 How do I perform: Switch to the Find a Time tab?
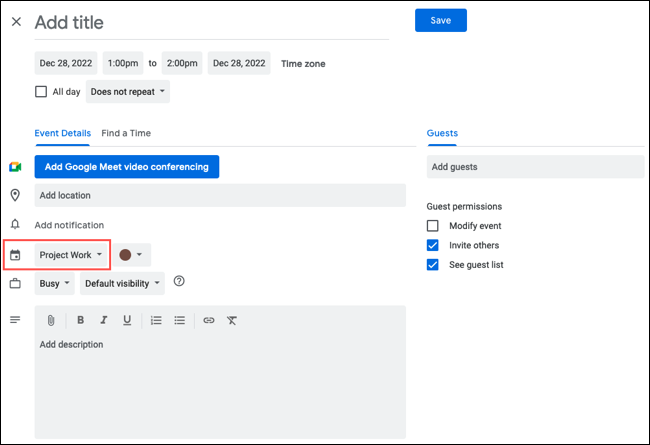126,133
